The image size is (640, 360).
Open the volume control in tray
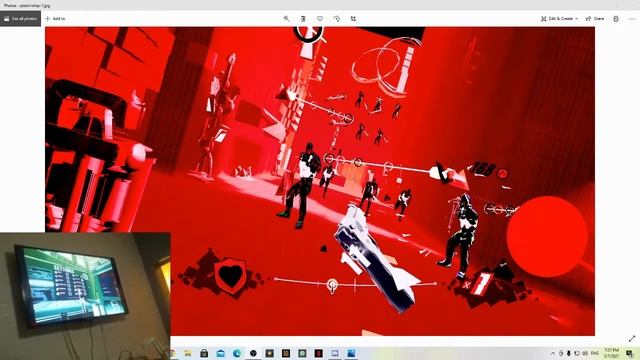[585, 353]
